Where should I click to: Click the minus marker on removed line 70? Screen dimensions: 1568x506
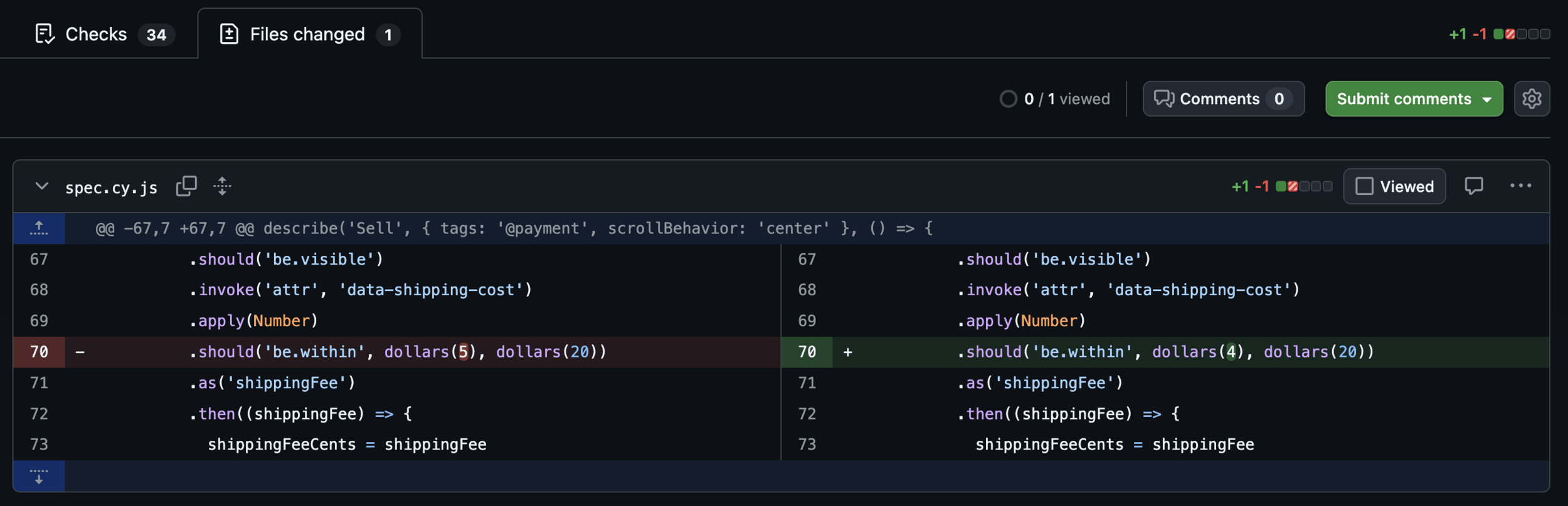point(80,352)
